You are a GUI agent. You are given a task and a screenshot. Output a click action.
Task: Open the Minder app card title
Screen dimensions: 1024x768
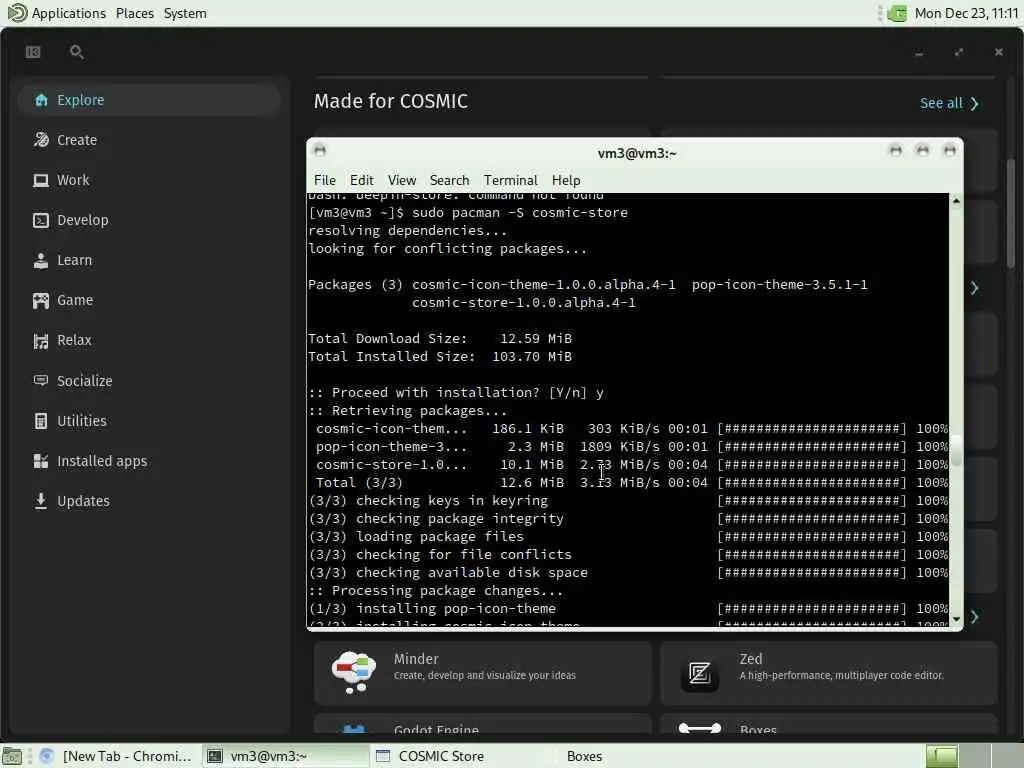[416, 659]
